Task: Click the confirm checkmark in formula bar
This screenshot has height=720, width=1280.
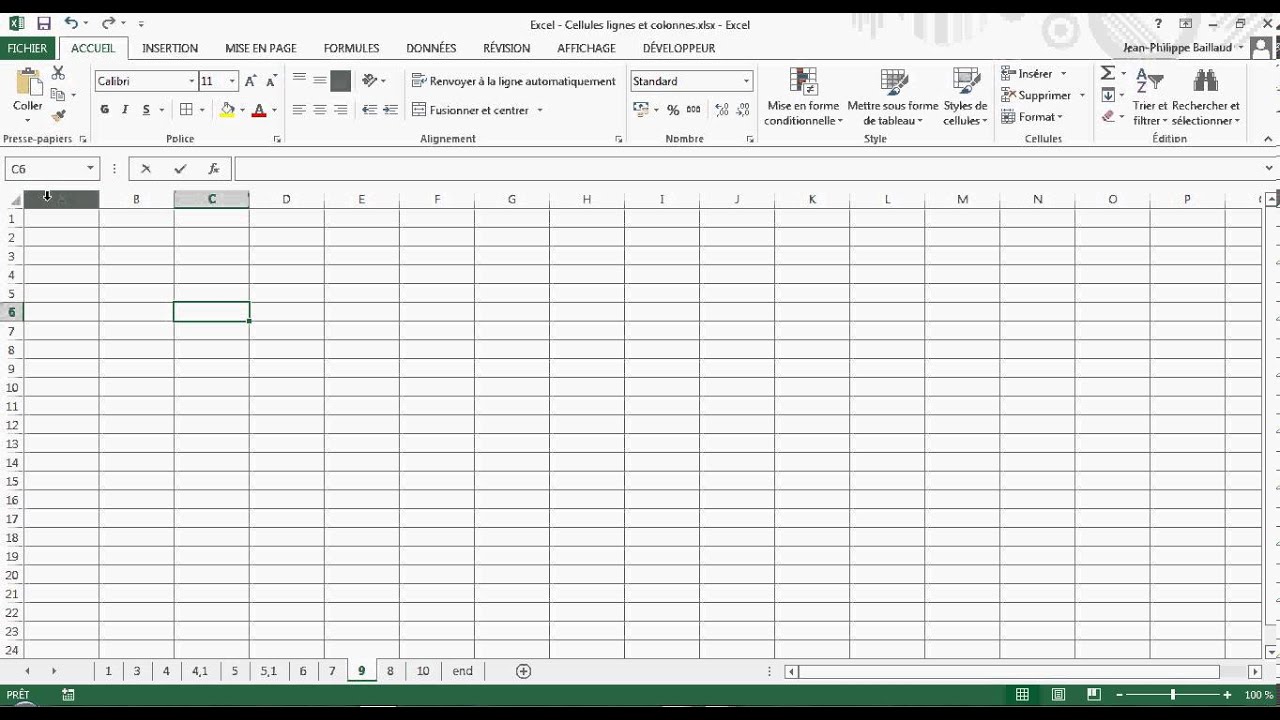Action: 180,169
